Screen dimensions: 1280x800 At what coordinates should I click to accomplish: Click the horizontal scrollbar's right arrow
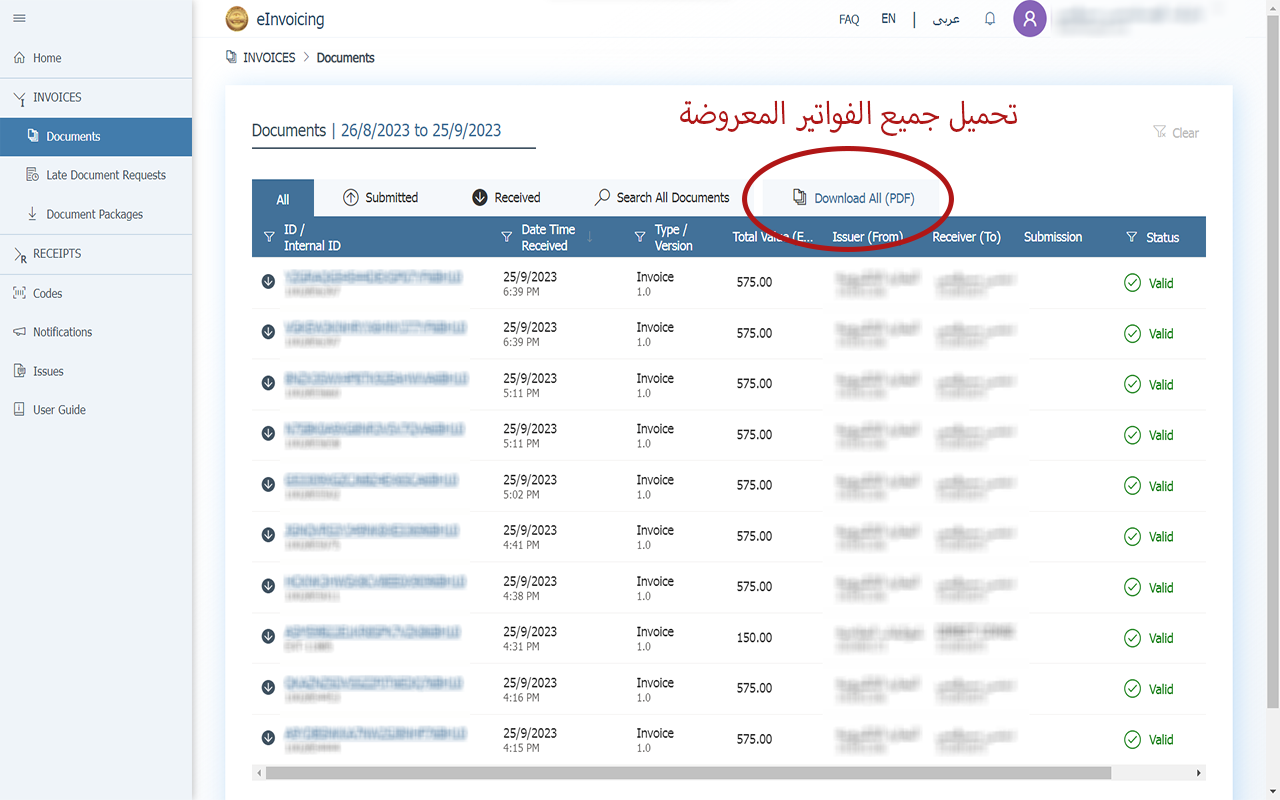click(1198, 772)
